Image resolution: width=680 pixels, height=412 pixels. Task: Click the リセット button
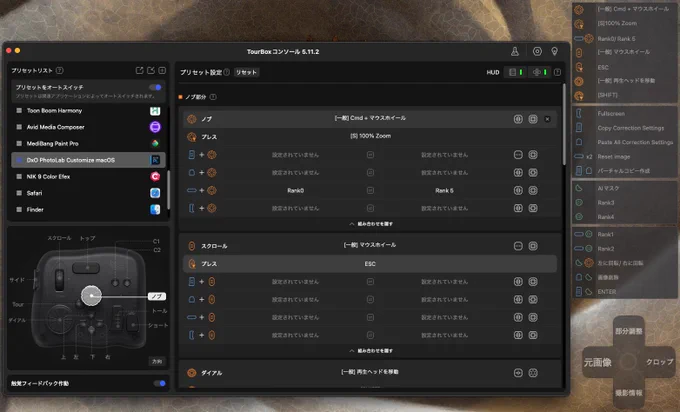coord(246,72)
